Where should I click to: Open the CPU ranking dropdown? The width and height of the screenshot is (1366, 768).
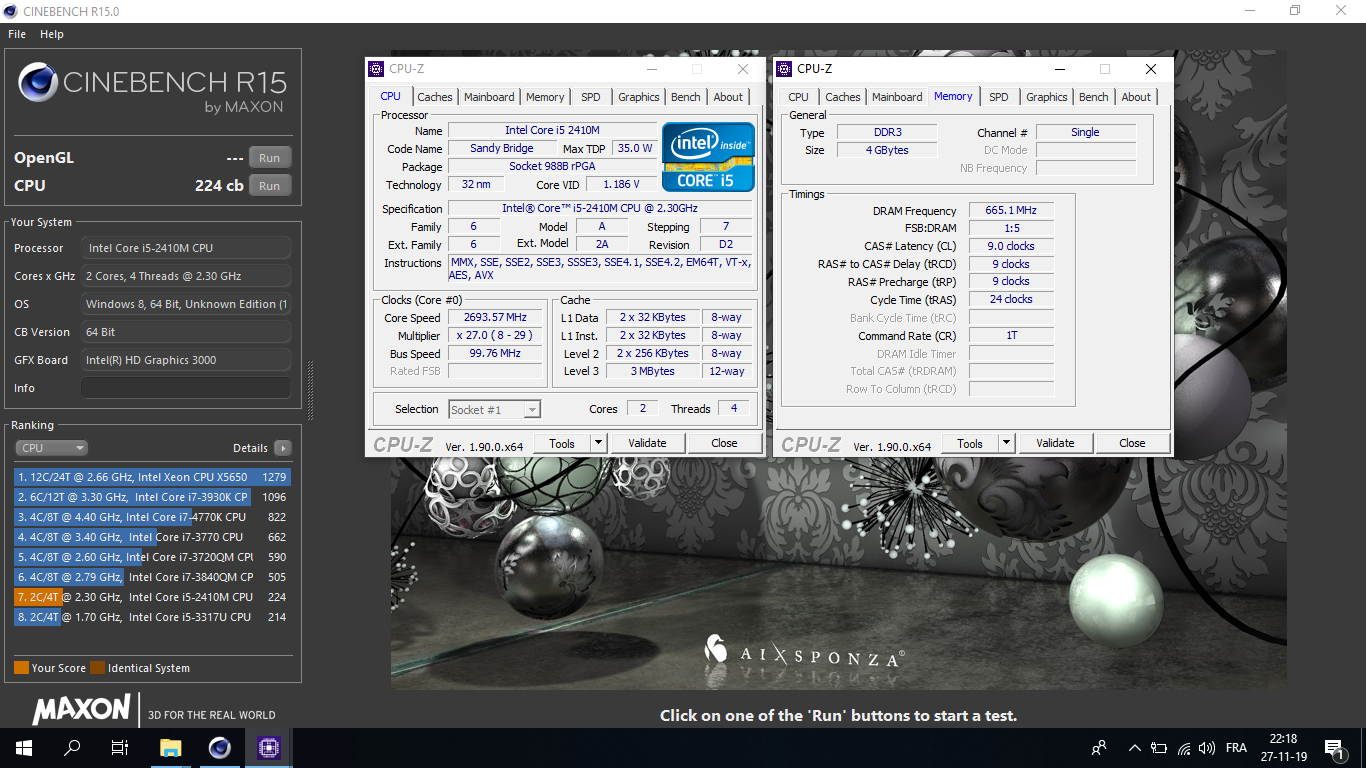click(x=51, y=448)
